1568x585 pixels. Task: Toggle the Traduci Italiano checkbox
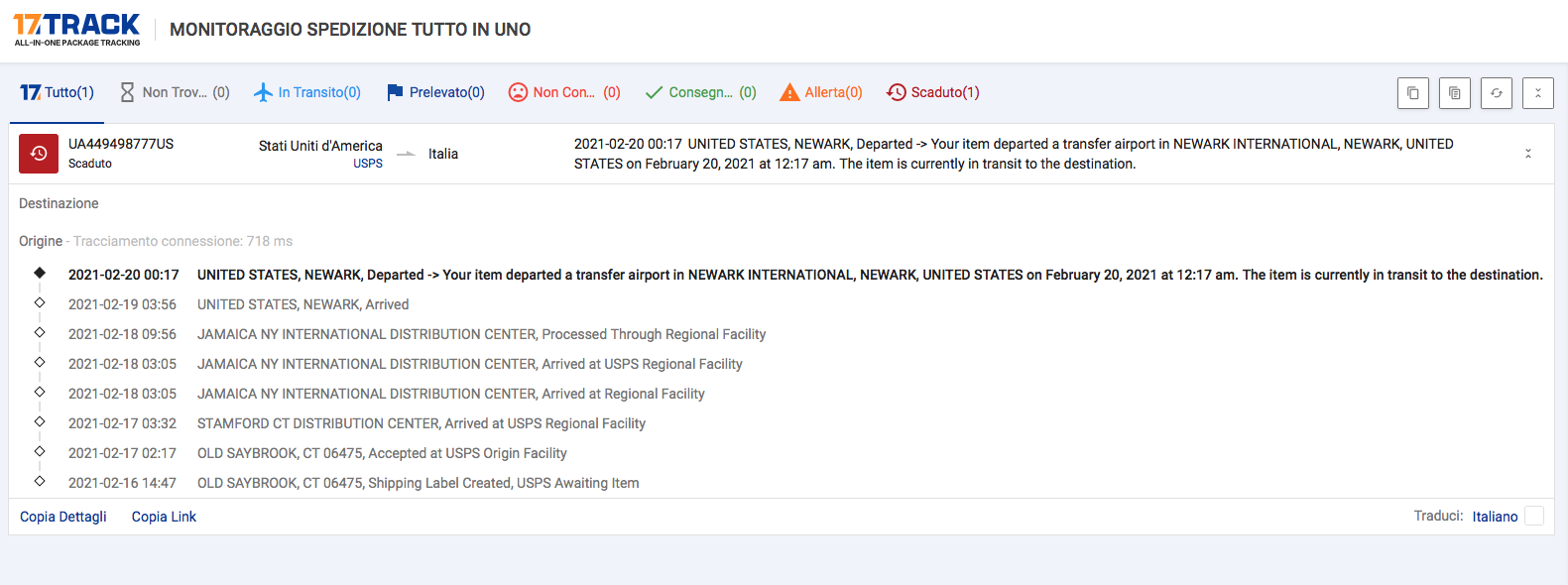(1533, 516)
